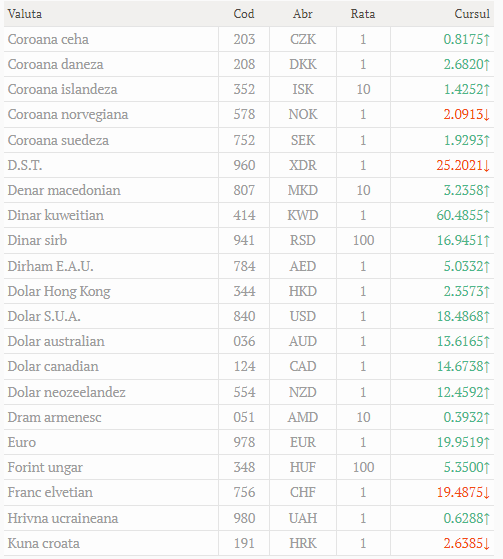Click currency code 036

(x=244, y=341)
